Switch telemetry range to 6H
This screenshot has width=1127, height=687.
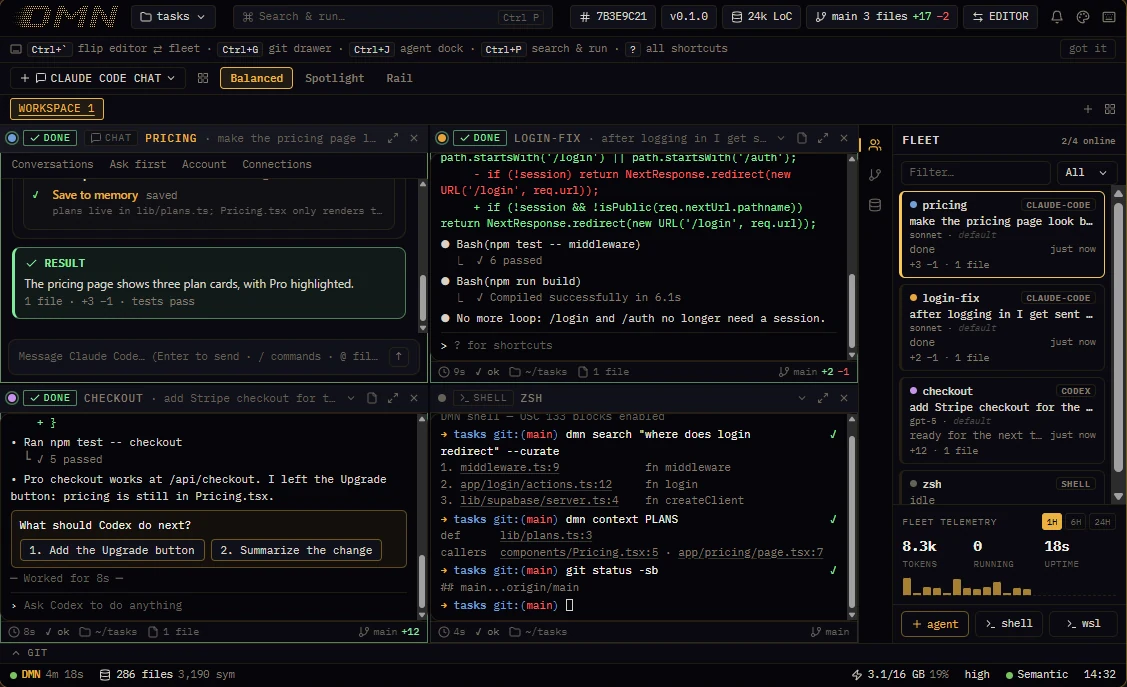[1076, 522]
